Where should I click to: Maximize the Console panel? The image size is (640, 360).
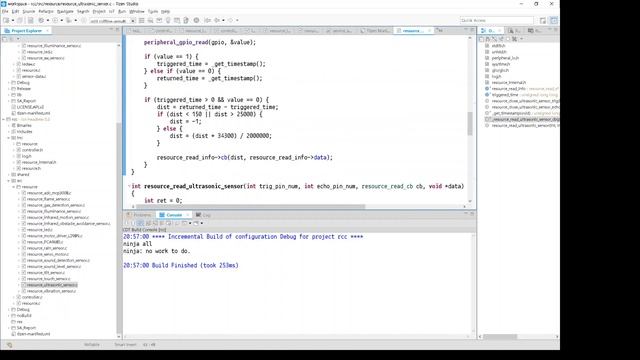472,213
